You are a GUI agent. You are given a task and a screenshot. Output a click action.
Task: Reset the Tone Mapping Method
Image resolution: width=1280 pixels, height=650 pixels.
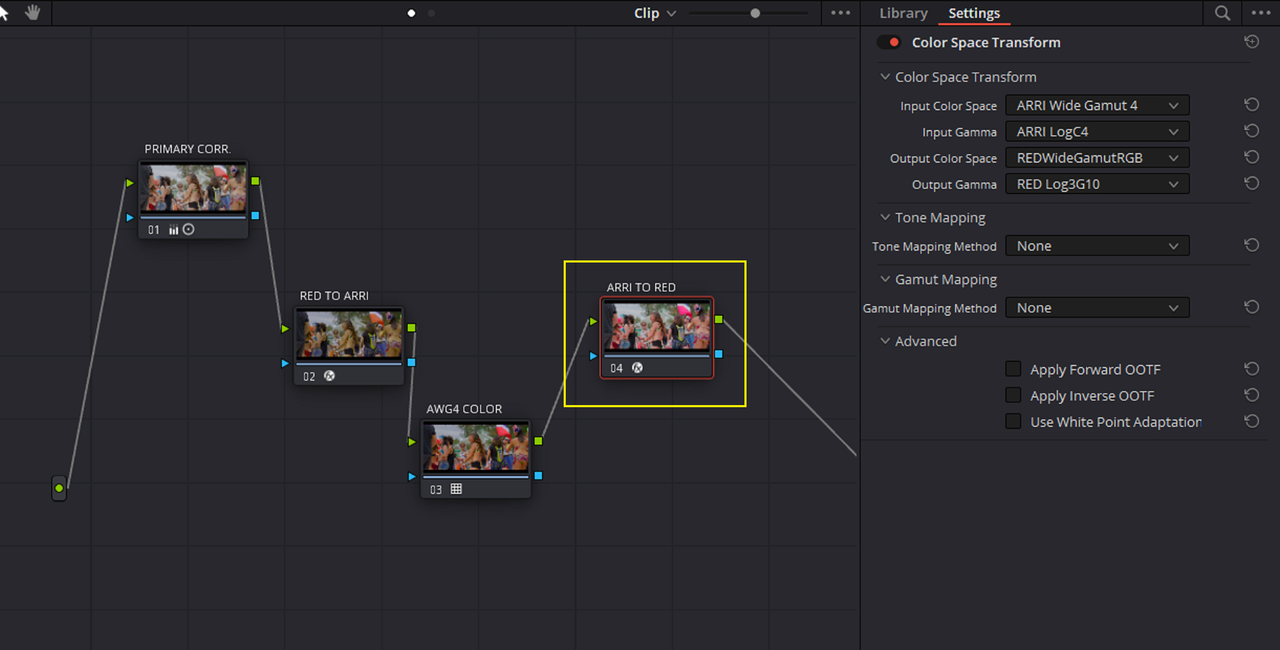[1251, 245]
